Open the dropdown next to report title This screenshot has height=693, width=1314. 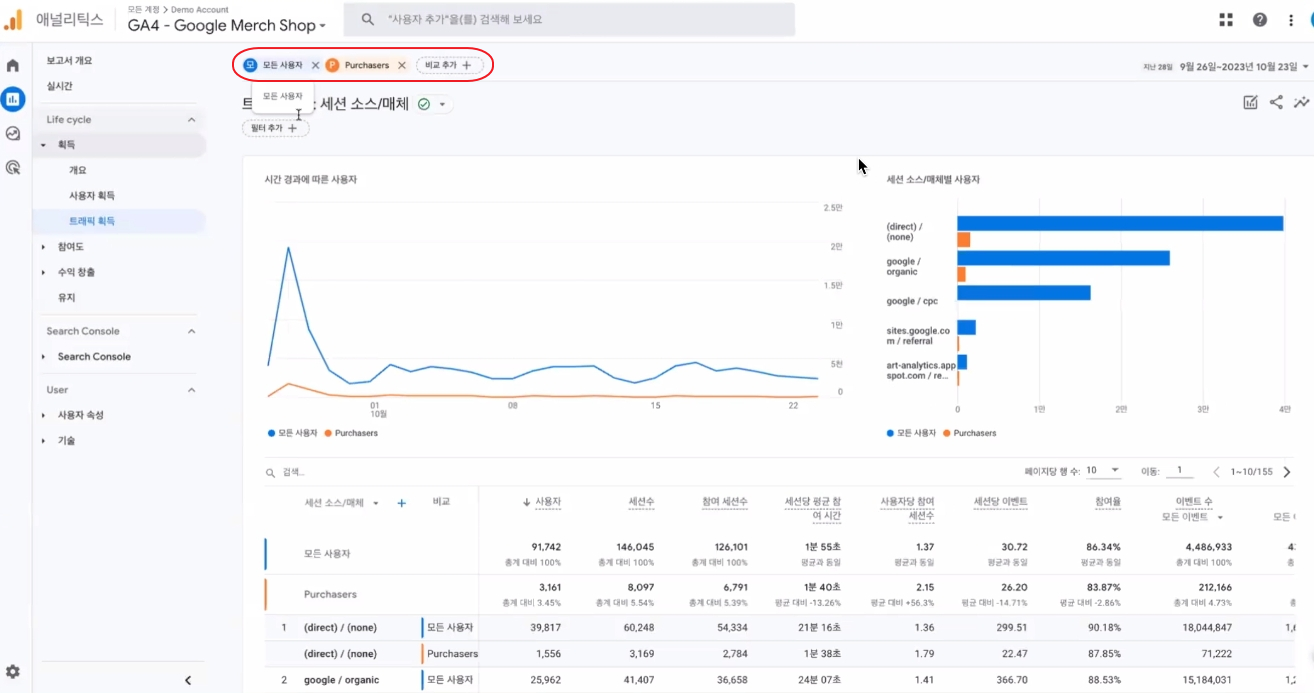[442, 104]
